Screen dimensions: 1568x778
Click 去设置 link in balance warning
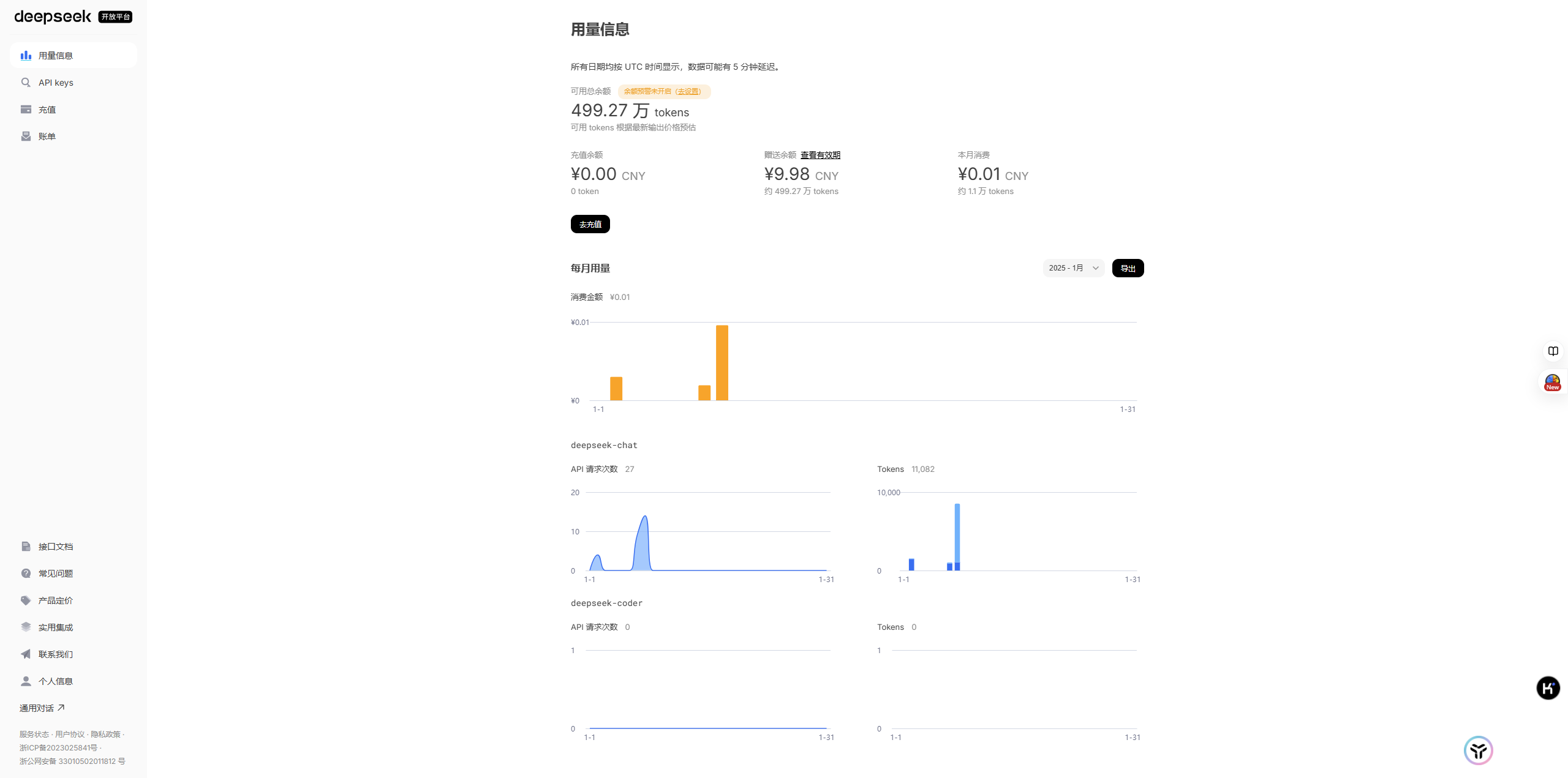coord(688,92)
